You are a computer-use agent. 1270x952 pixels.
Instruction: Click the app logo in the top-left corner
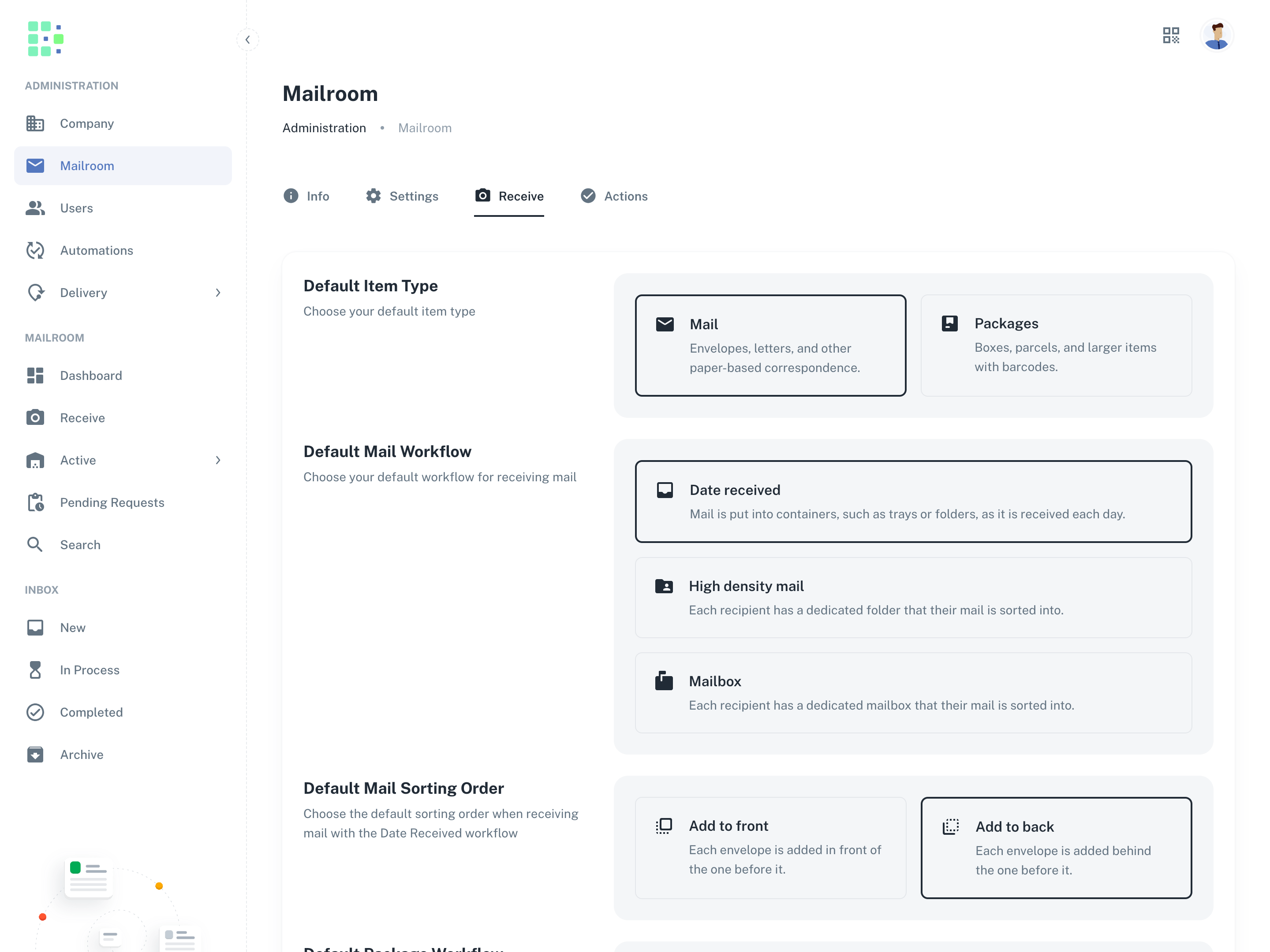click(45, 38)
